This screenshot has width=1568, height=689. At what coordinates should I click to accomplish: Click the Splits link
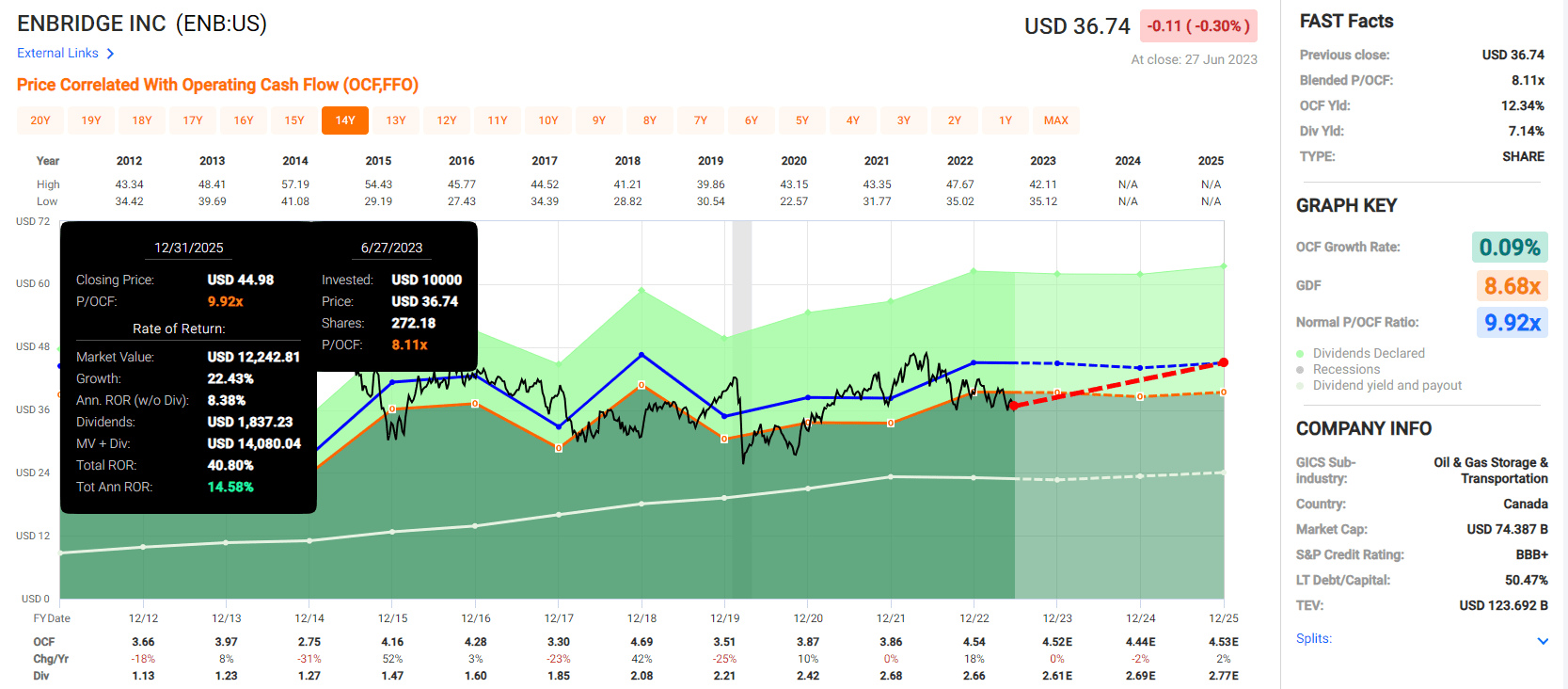pos(1314,638)
